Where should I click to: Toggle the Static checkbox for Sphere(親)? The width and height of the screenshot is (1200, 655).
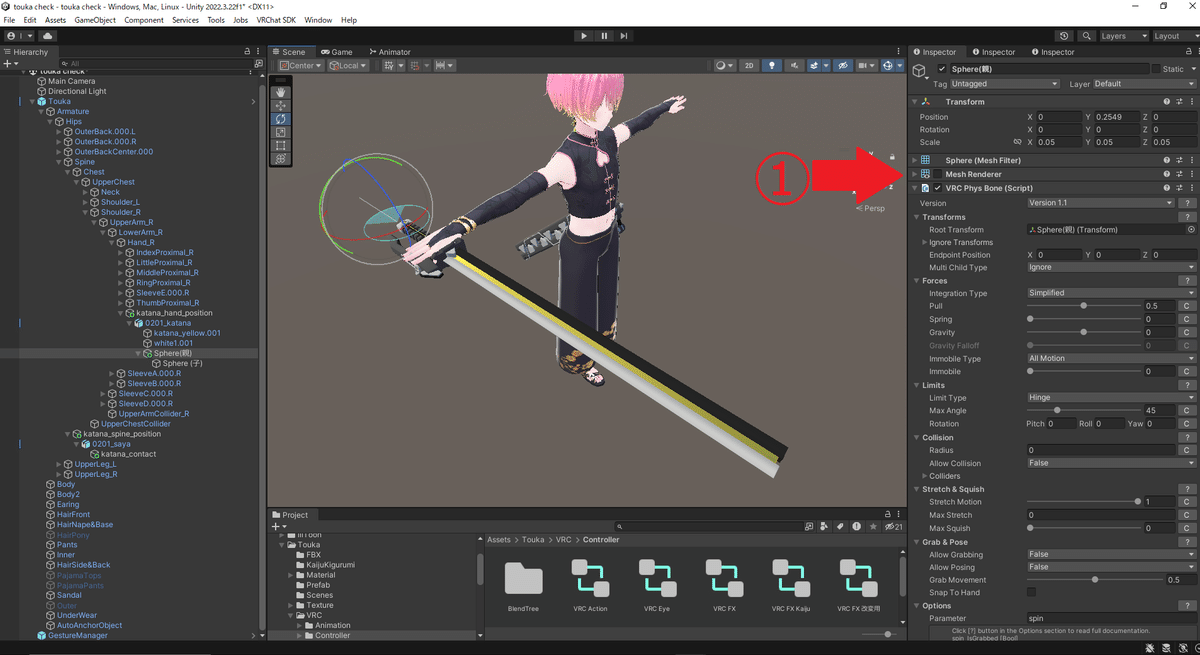(1157, 68)
